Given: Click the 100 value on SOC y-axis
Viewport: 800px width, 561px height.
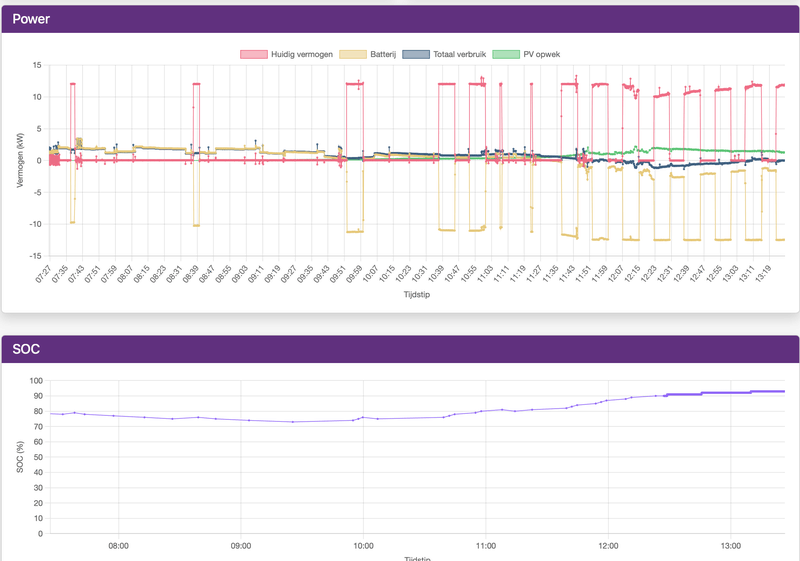Looking at the screenshot, I should [36, 380].
